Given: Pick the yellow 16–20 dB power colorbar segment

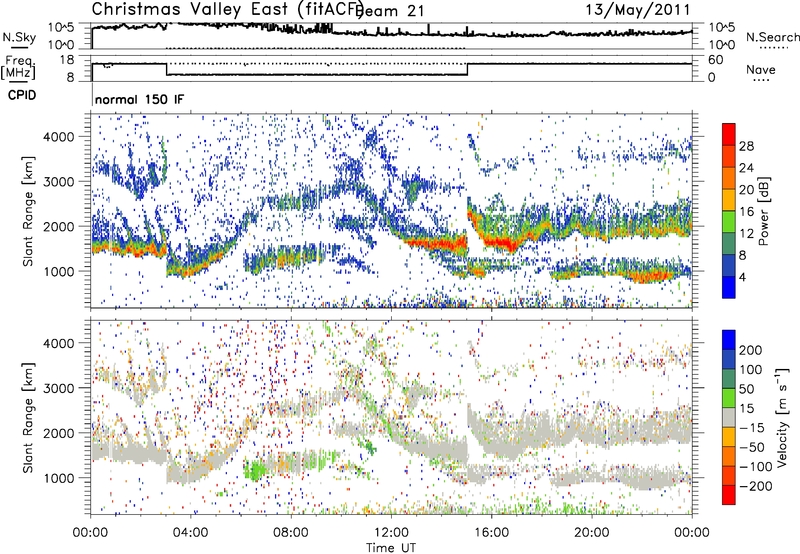Looking at the screenshot, I should click(x=729, y=200).
